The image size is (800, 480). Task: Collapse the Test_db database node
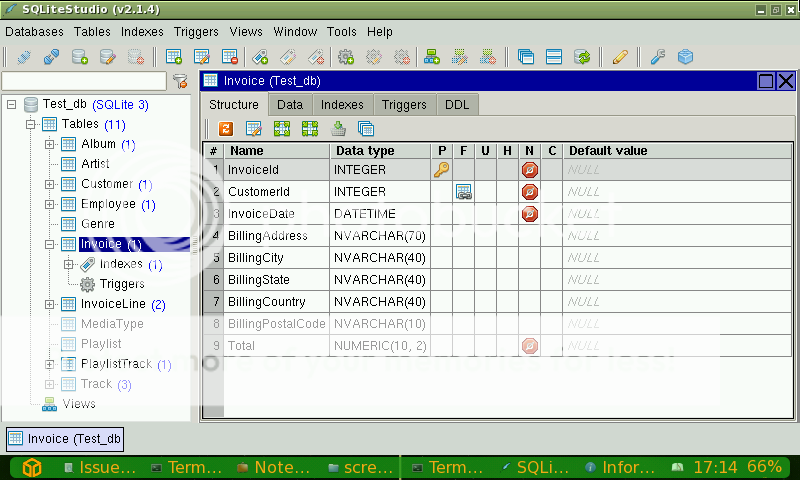pos(11,105)
